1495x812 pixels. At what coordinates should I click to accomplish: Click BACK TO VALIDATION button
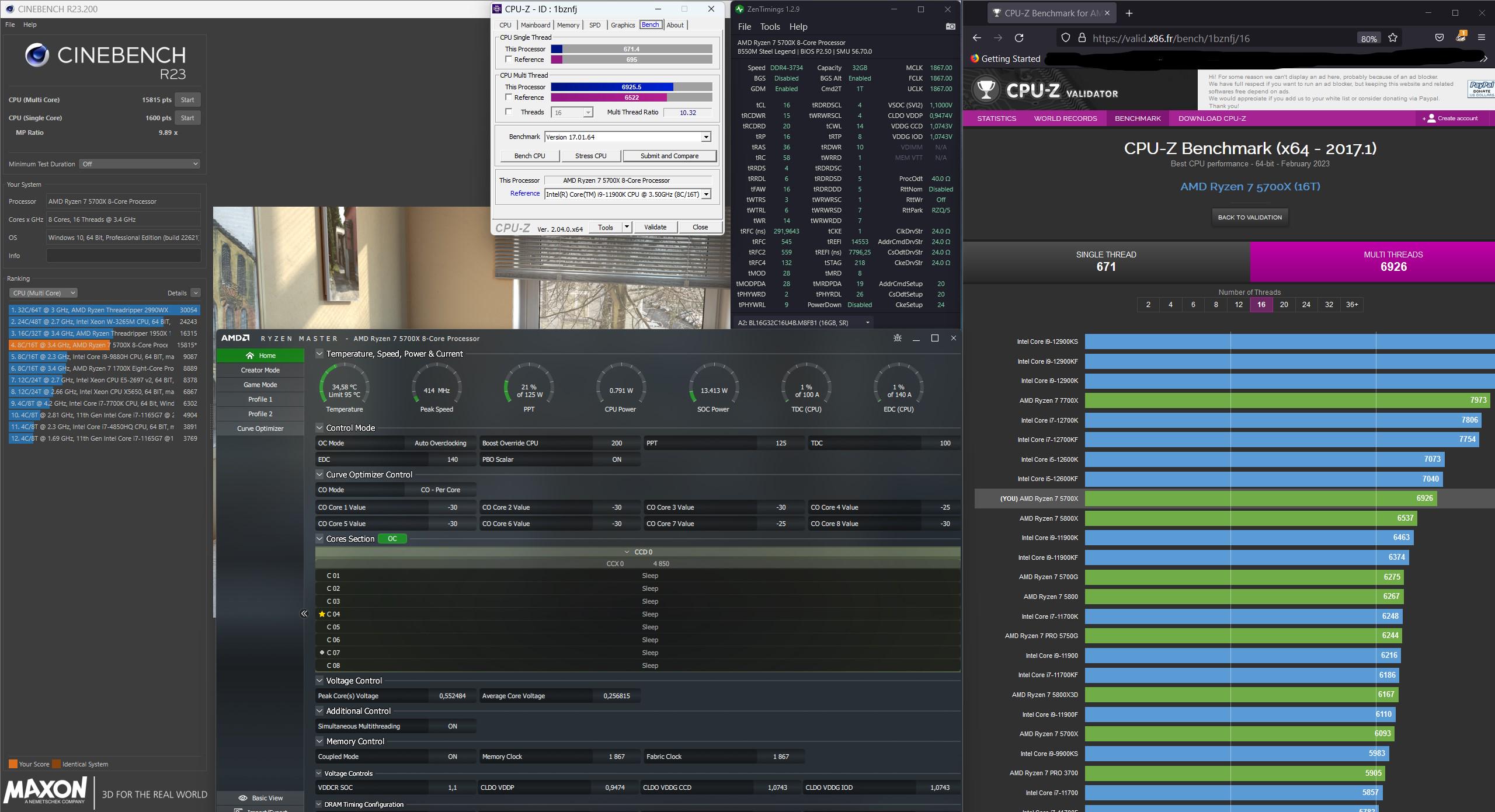point(1250,217)
